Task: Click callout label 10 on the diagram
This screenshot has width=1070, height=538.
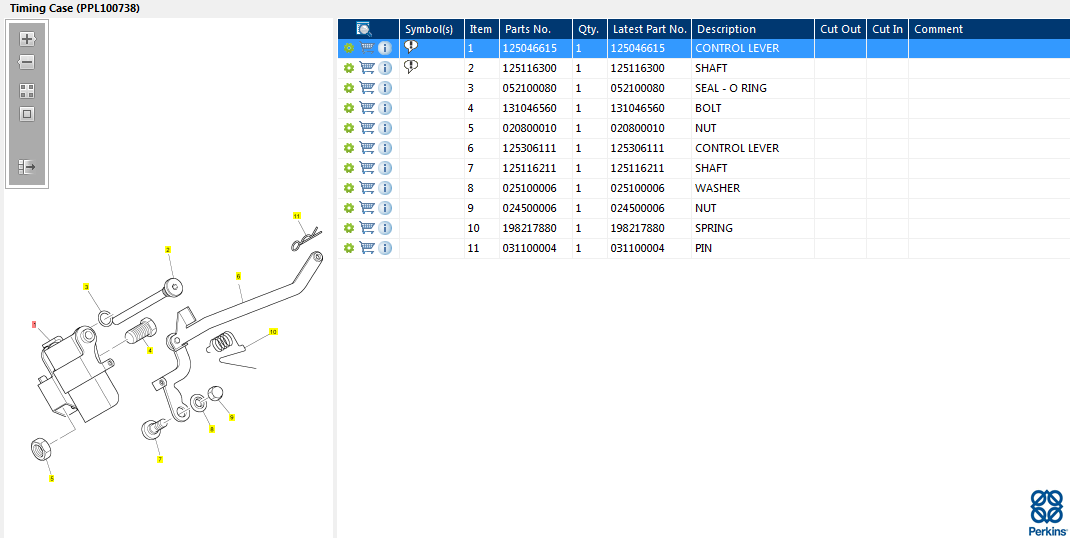Action: tap(273, 331)
